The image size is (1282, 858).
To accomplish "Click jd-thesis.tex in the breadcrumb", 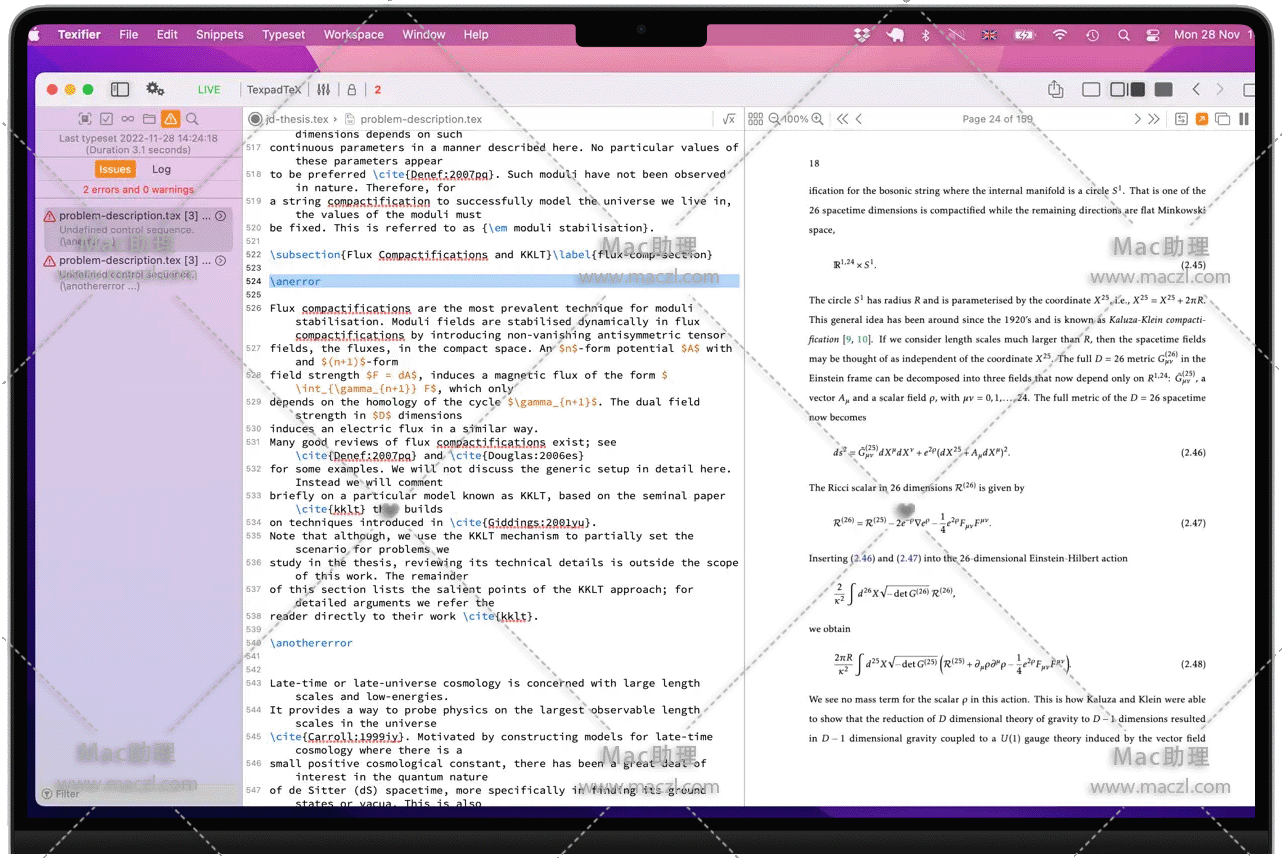I will [296, 119].
